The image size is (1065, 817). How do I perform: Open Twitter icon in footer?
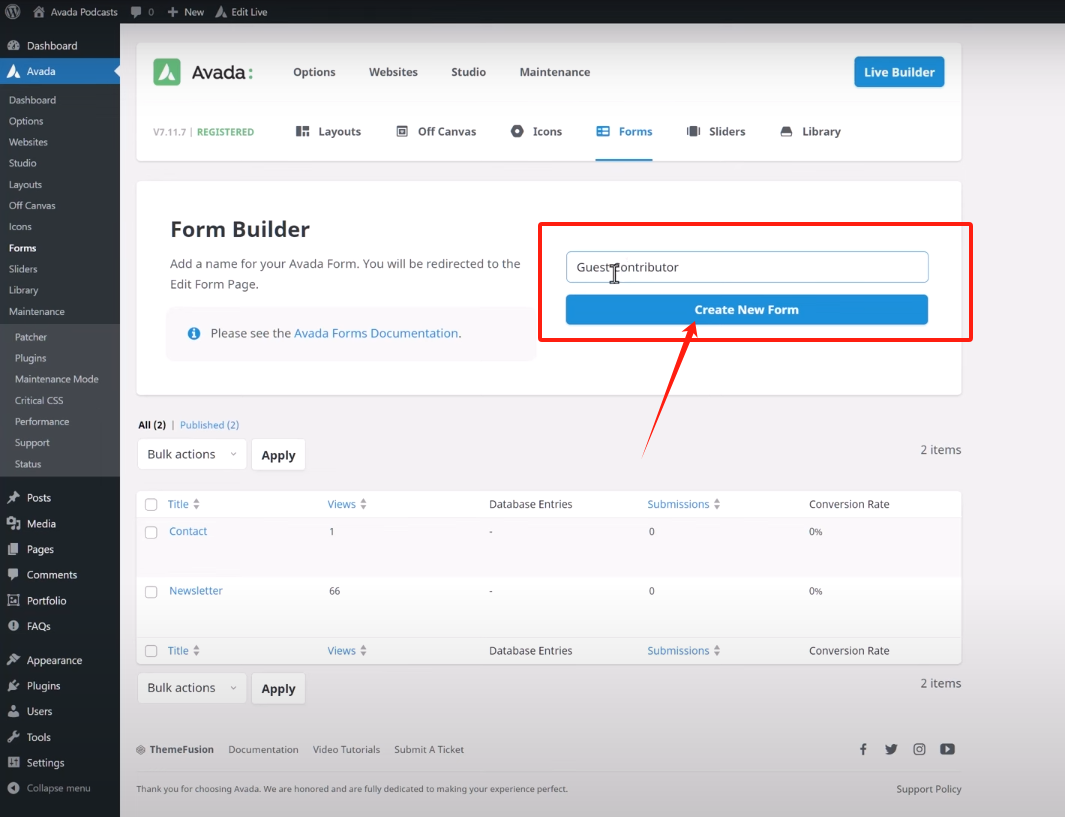[891, 749]
